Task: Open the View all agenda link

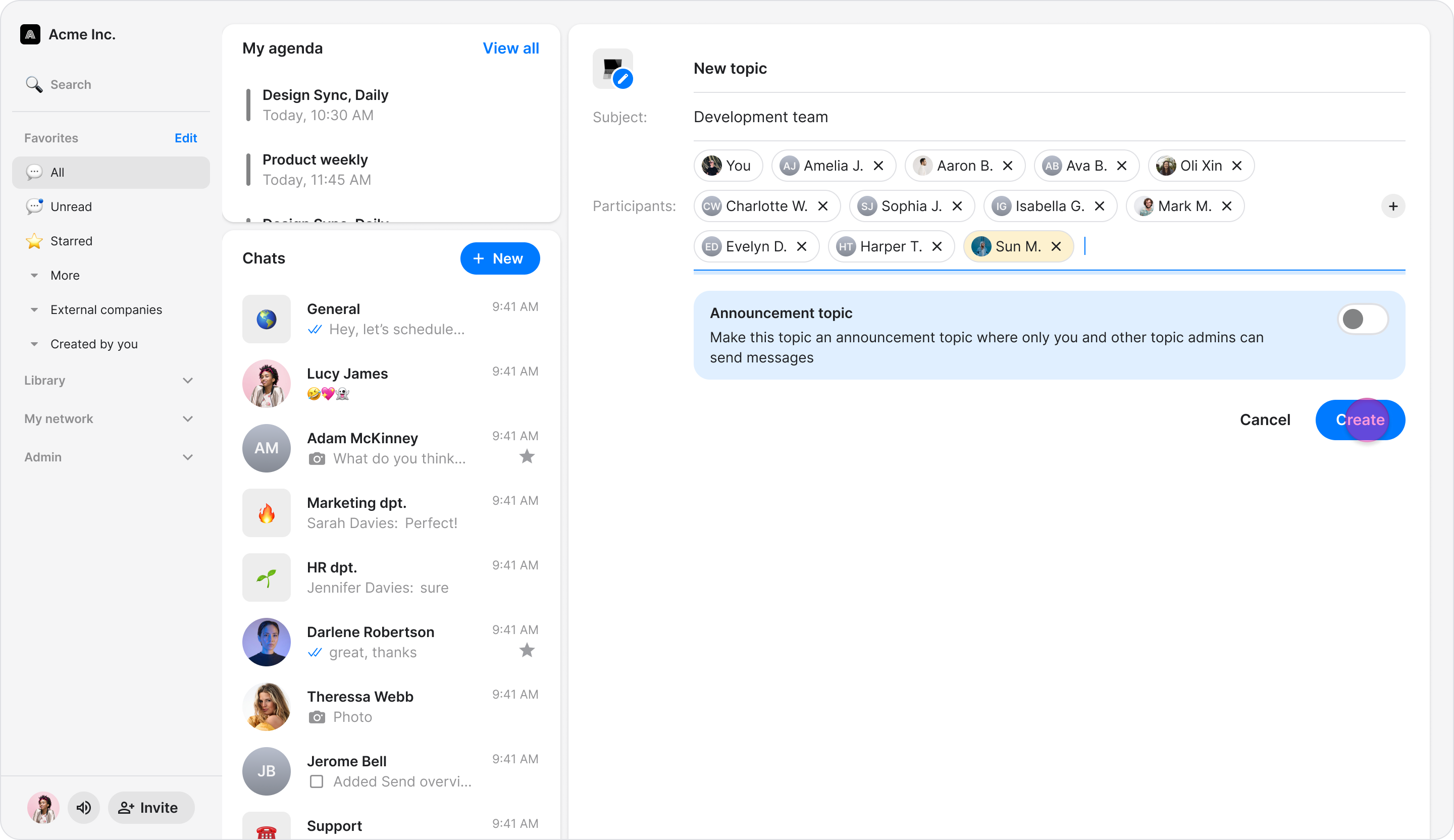Action: click(x=510, y=48)
